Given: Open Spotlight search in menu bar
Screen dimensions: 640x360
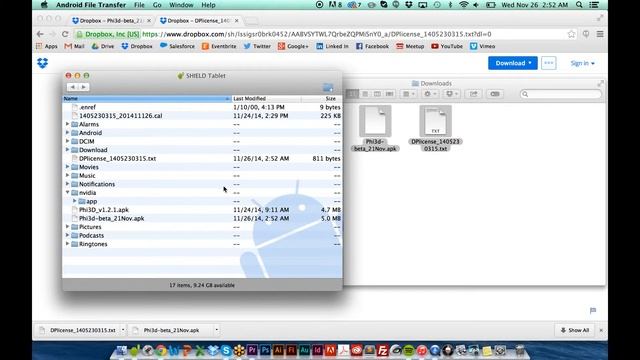Looking at the screenshot, I should [579, 5].
